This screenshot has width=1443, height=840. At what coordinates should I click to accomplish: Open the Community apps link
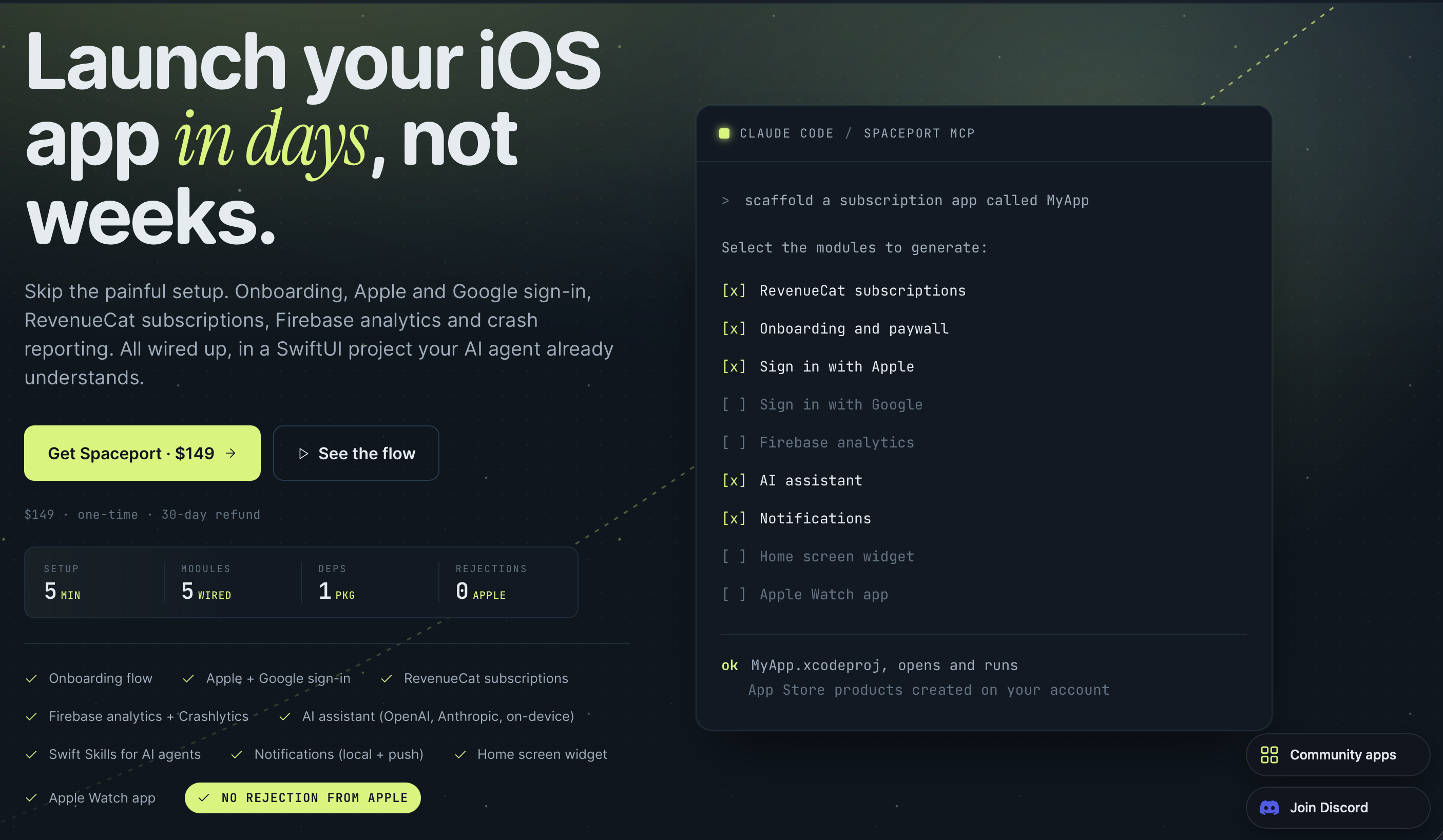1338,755
